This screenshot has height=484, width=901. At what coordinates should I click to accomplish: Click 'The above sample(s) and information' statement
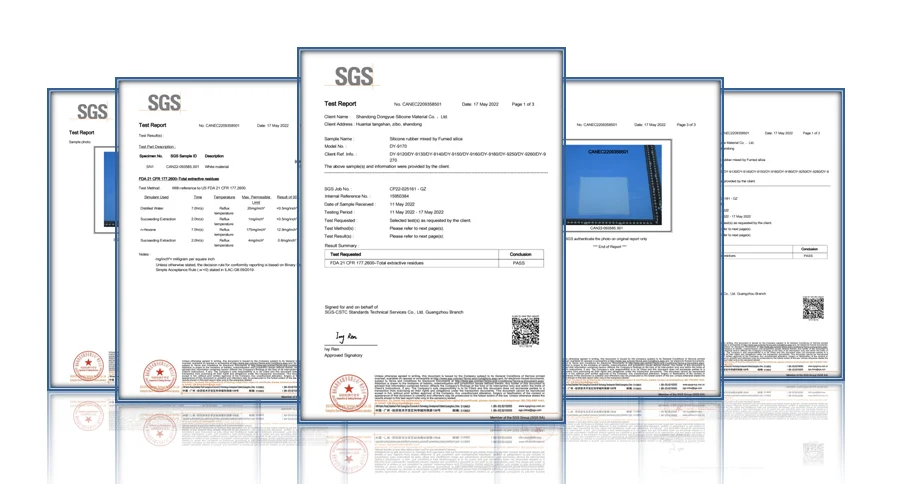coord(387,166)
